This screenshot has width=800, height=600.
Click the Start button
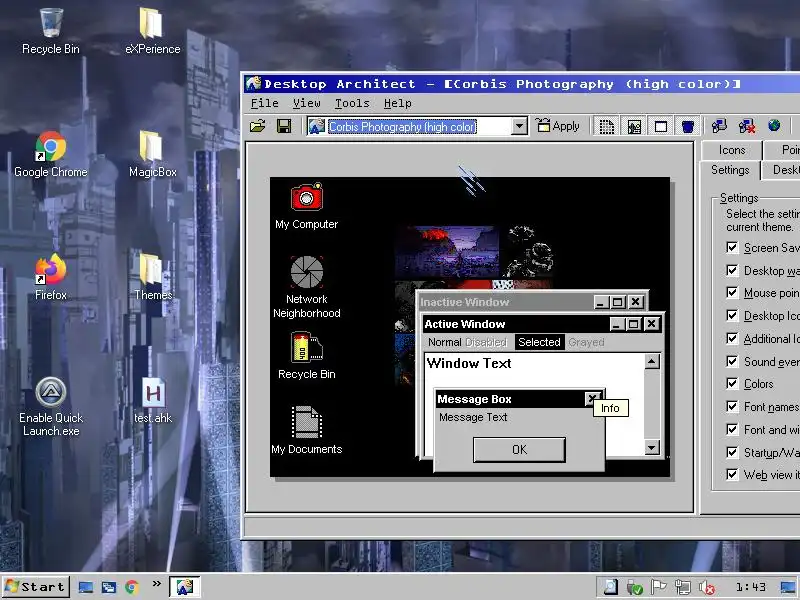(x=36, y=587)
